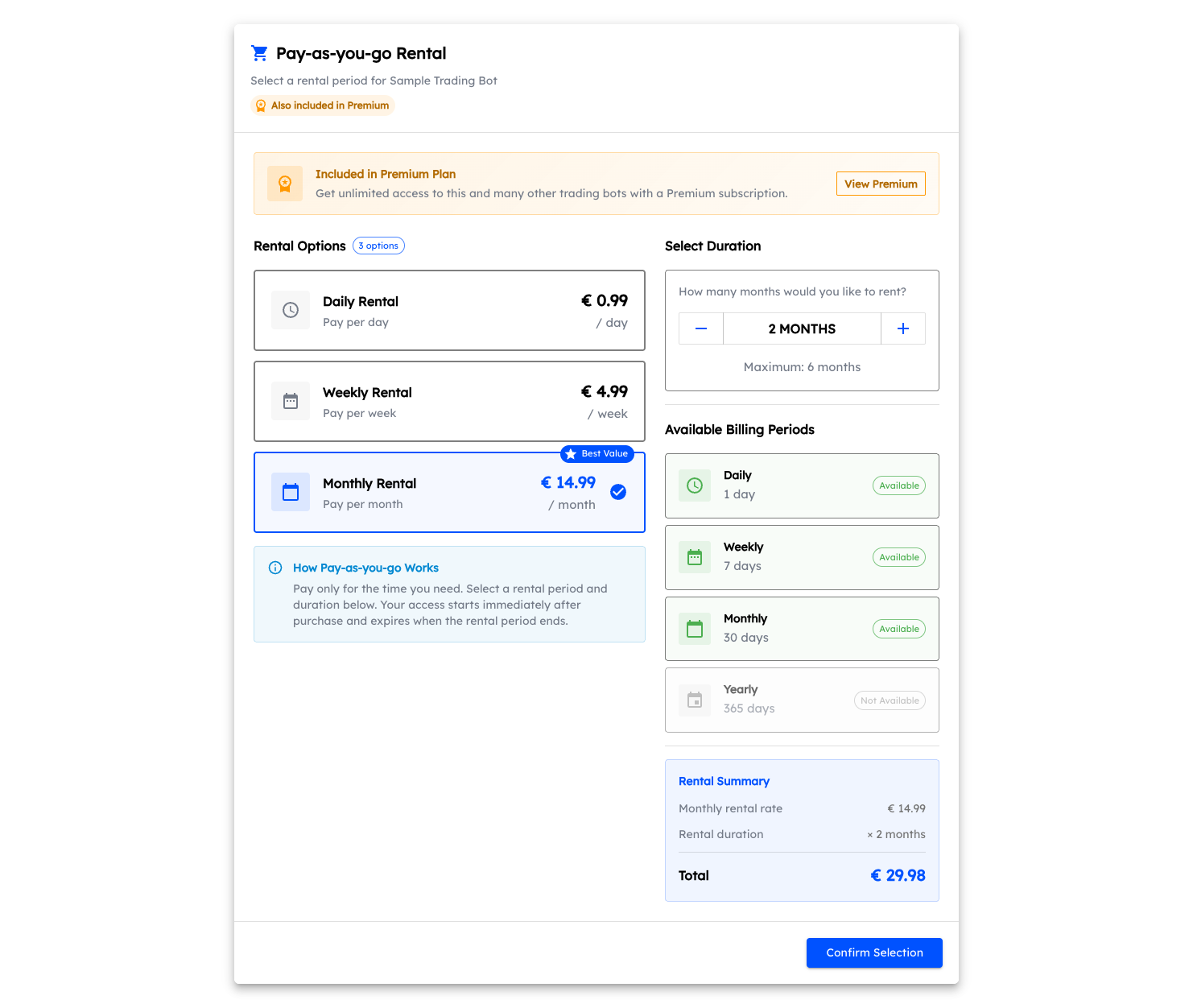Expand the Weekly billing period entry
Image resolution: width=1193 pixels, height=1008 pixels.
[802, 556]
